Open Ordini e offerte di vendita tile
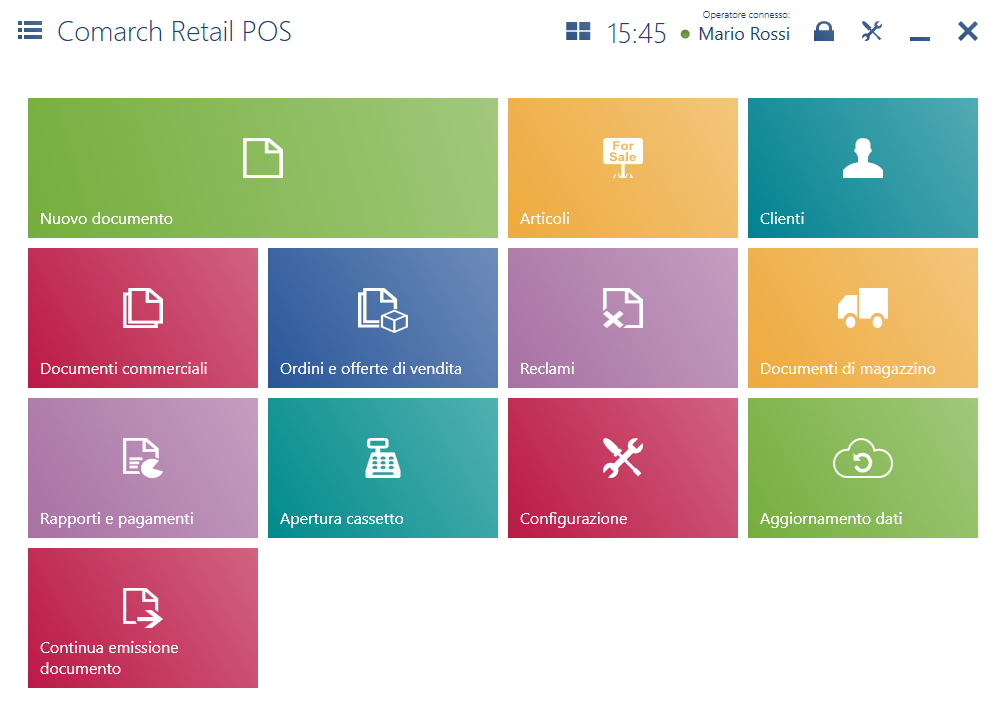This screenshot has height=719, width=998. tap(383, 318)
